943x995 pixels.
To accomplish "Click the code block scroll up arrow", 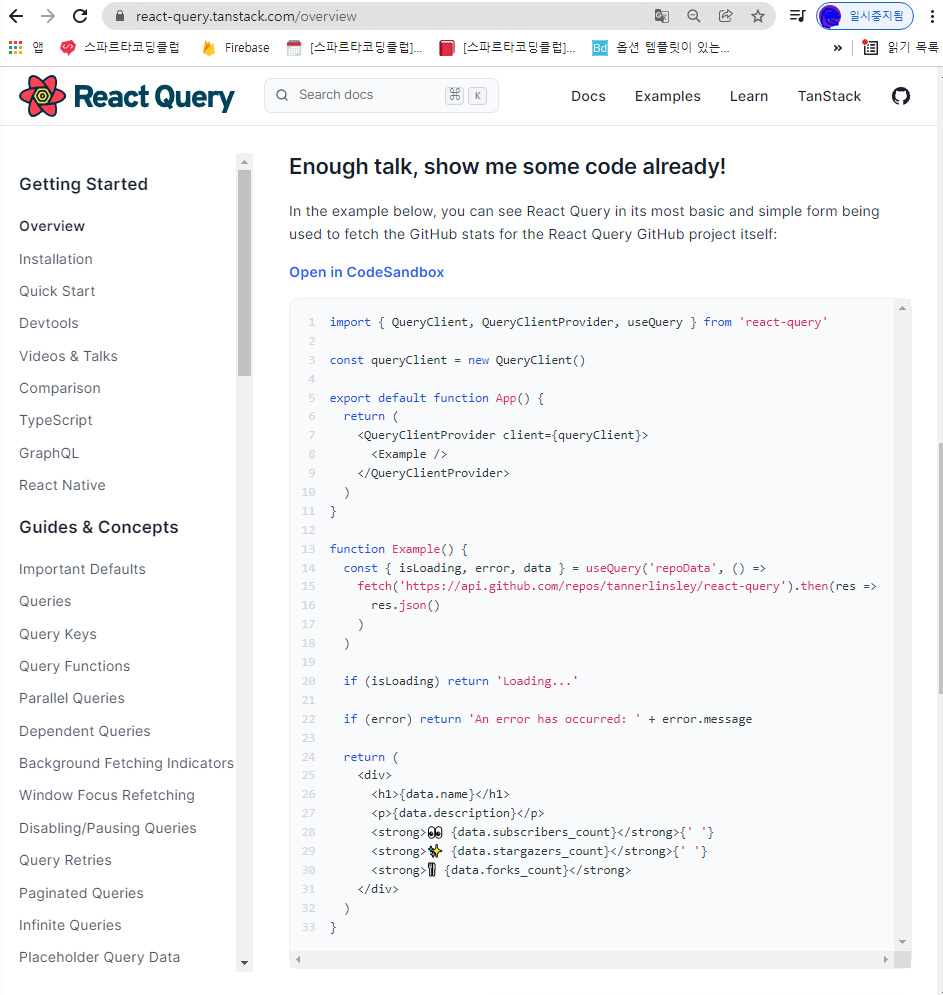I will tap(902, 308).
